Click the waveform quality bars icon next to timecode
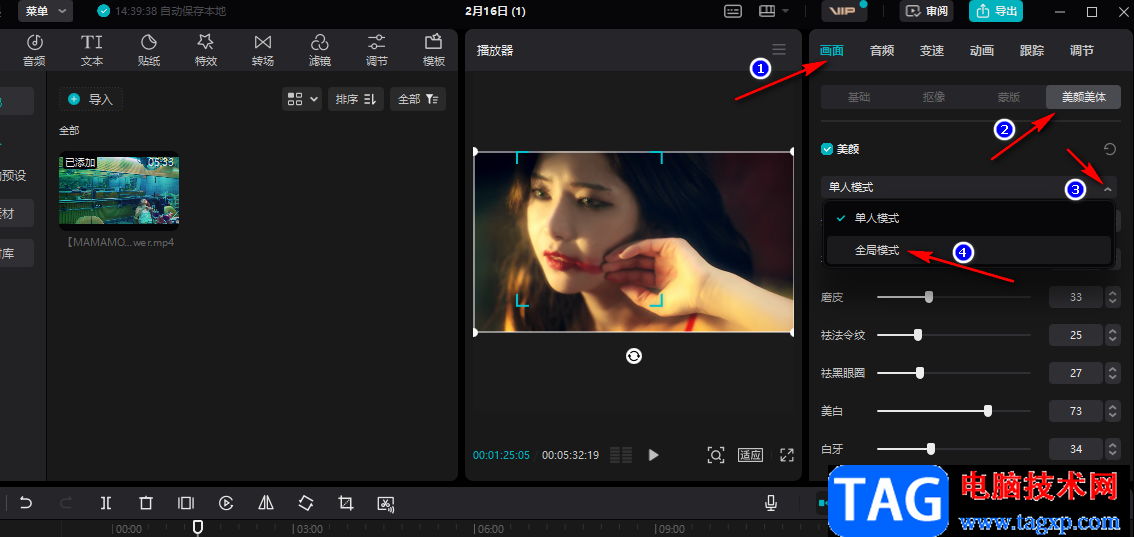This screenshot has height=537, width=1134. pyautogui.click(x=621, y=455)
